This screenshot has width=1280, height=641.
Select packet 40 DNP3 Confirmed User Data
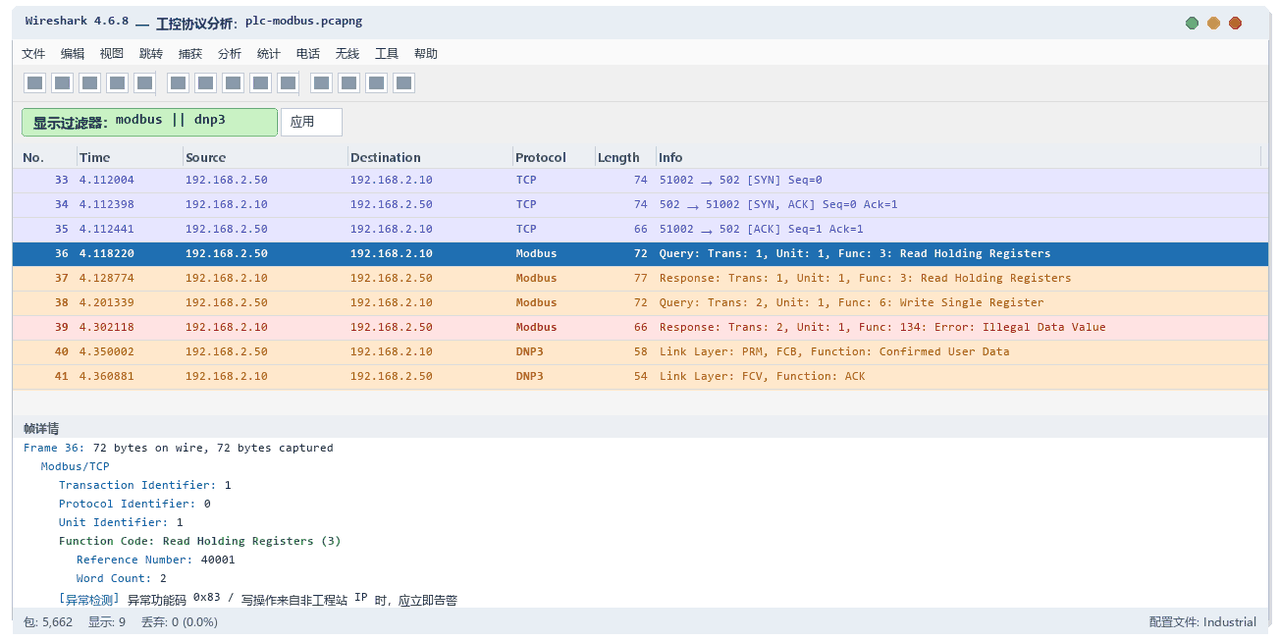[640, 351]
